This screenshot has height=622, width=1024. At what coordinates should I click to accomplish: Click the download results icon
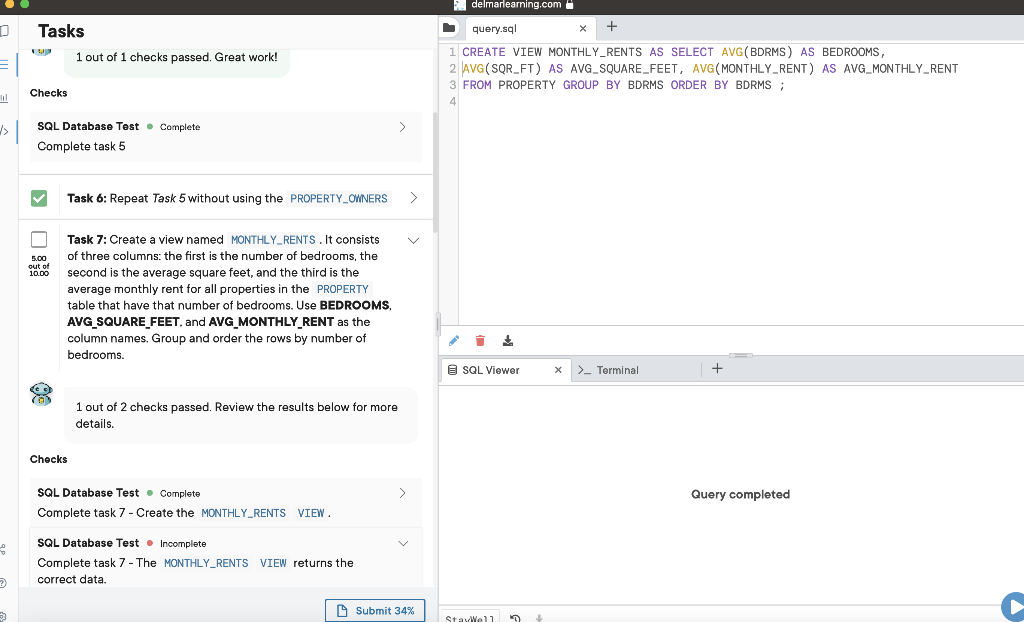507,341
